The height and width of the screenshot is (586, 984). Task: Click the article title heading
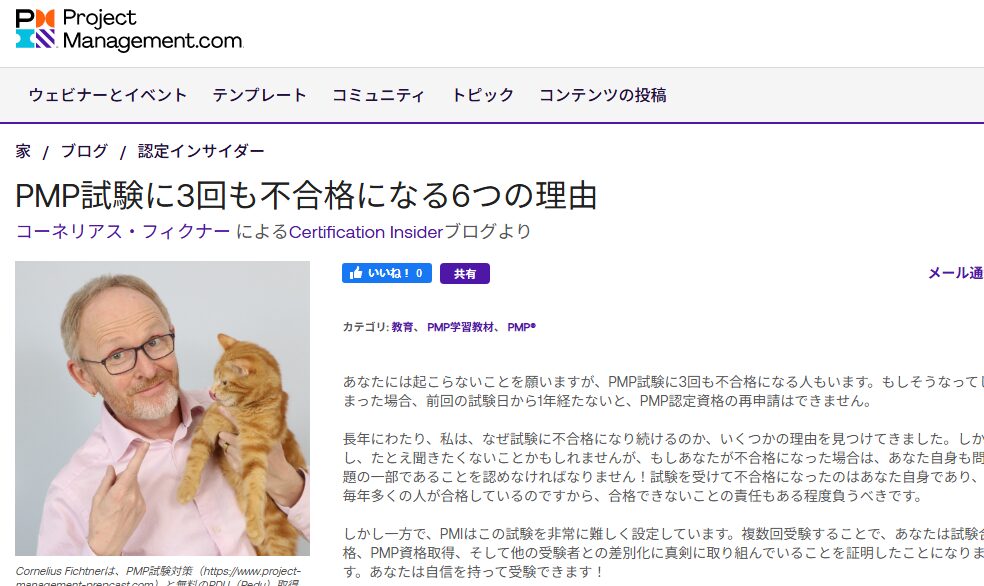point(306,194)
